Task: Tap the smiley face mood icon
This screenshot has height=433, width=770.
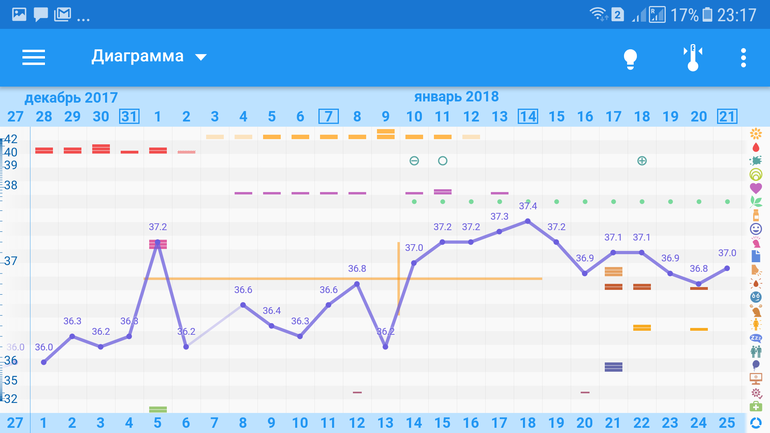Action: coord(756,229)
